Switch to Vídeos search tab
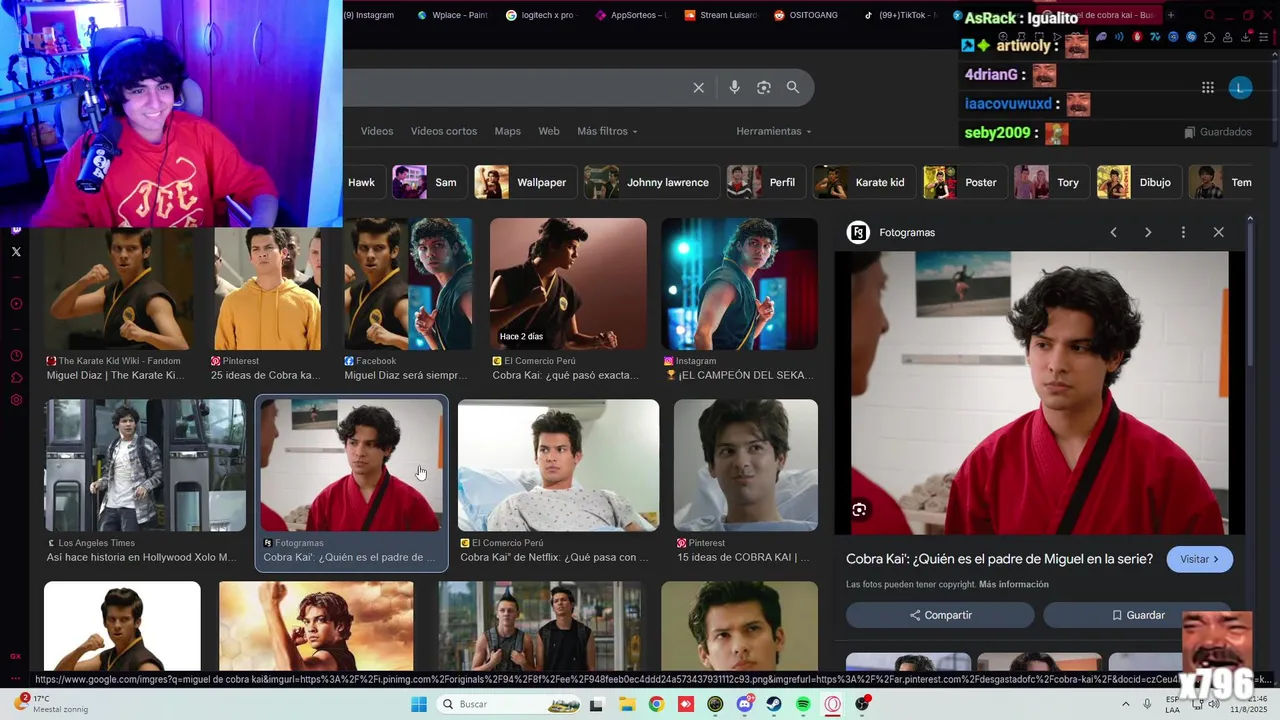 pos(377,131)
